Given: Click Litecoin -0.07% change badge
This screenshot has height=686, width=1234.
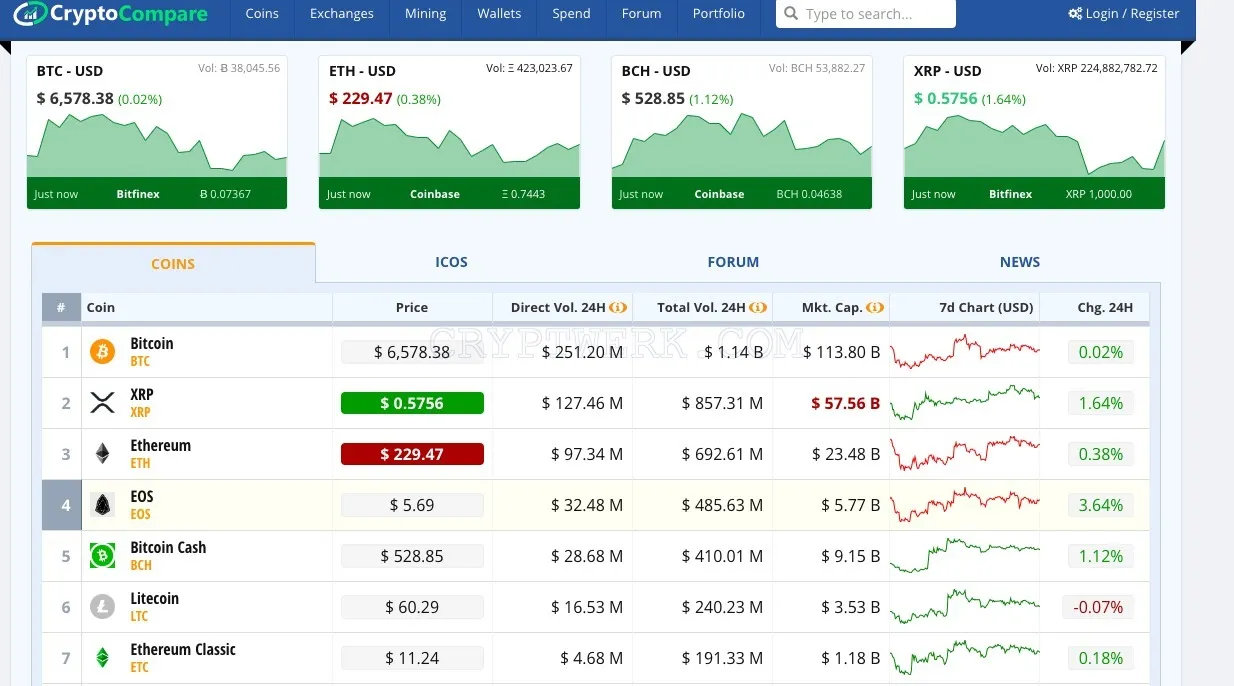Looking at the screenshot, I should (x=1098, y=607).
